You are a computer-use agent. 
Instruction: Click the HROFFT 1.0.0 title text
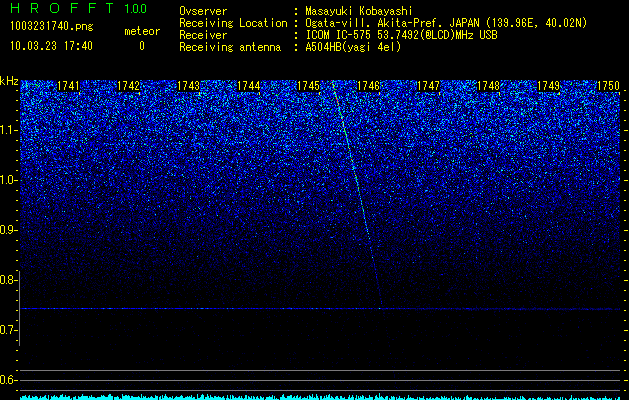[x=79, y=8]
